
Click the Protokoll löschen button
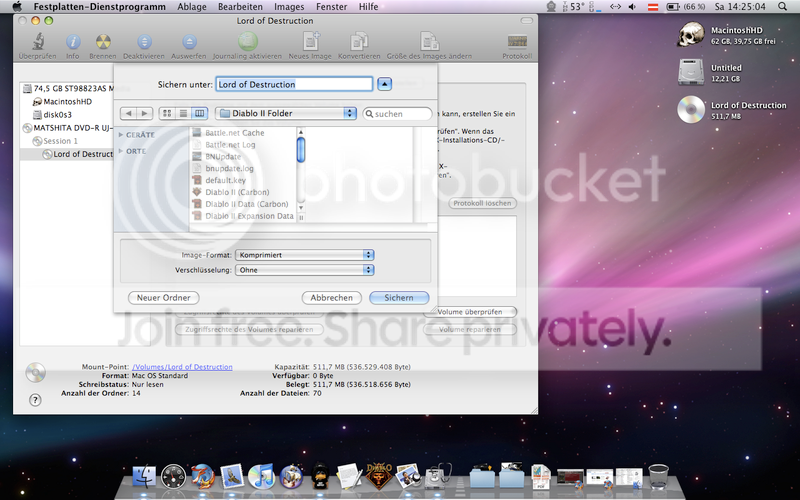coord(482,203)
